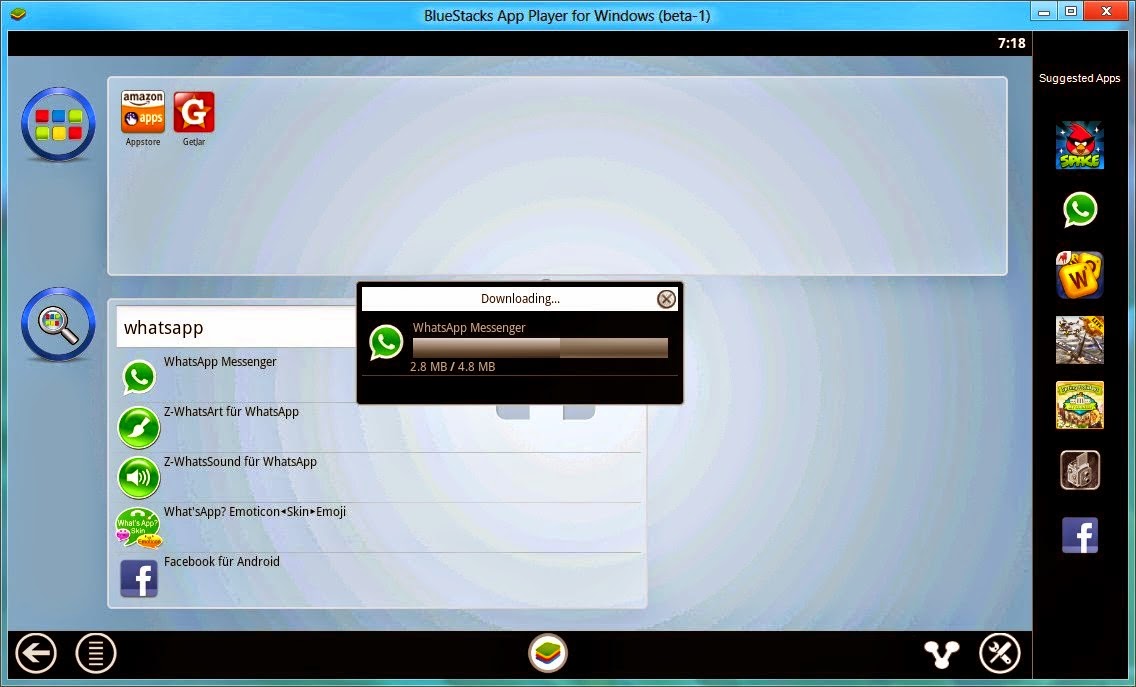Launch the GetJar app icon

[x=193, y=112]
